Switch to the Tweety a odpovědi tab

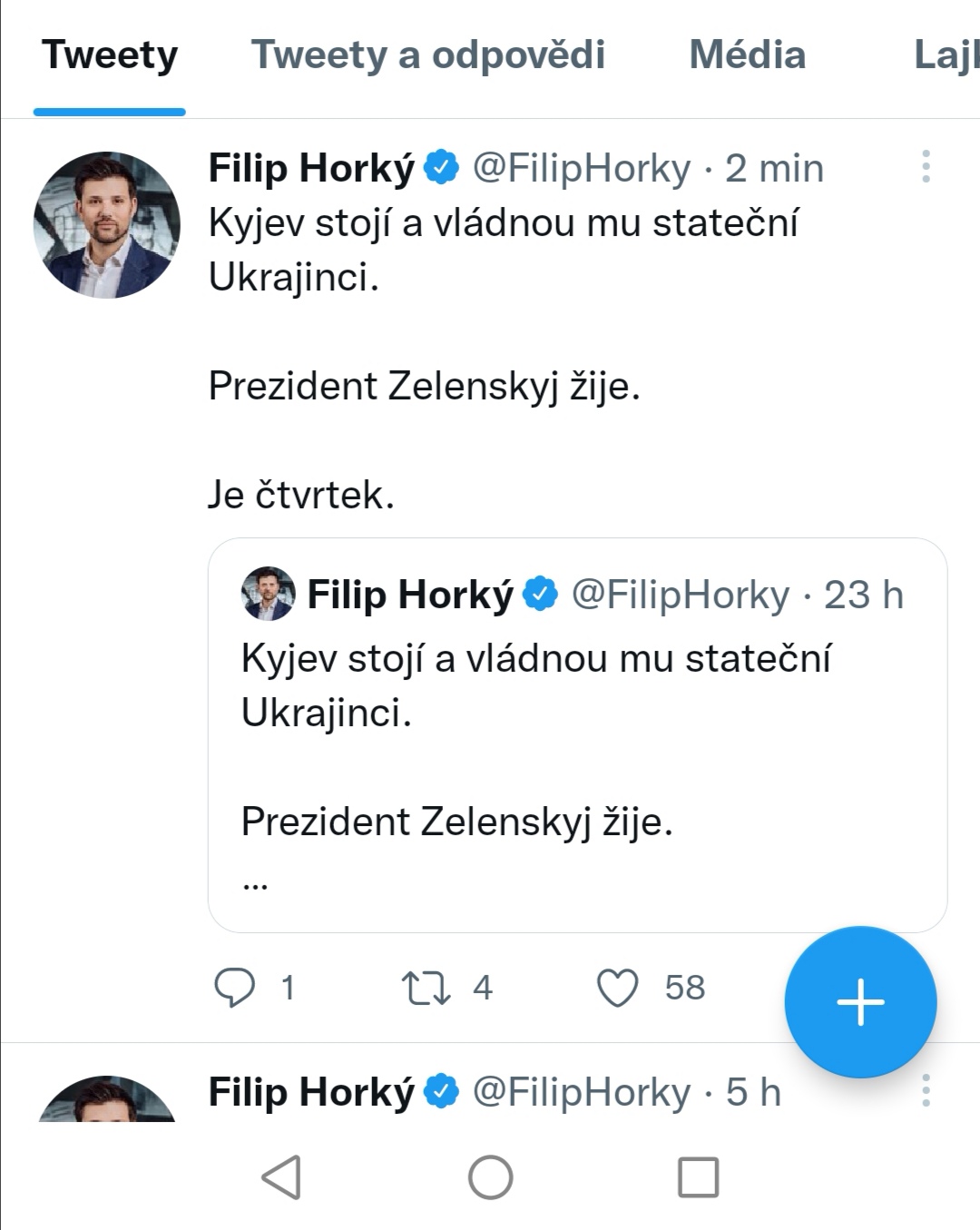pyautogui.click(x=427, y=56)
